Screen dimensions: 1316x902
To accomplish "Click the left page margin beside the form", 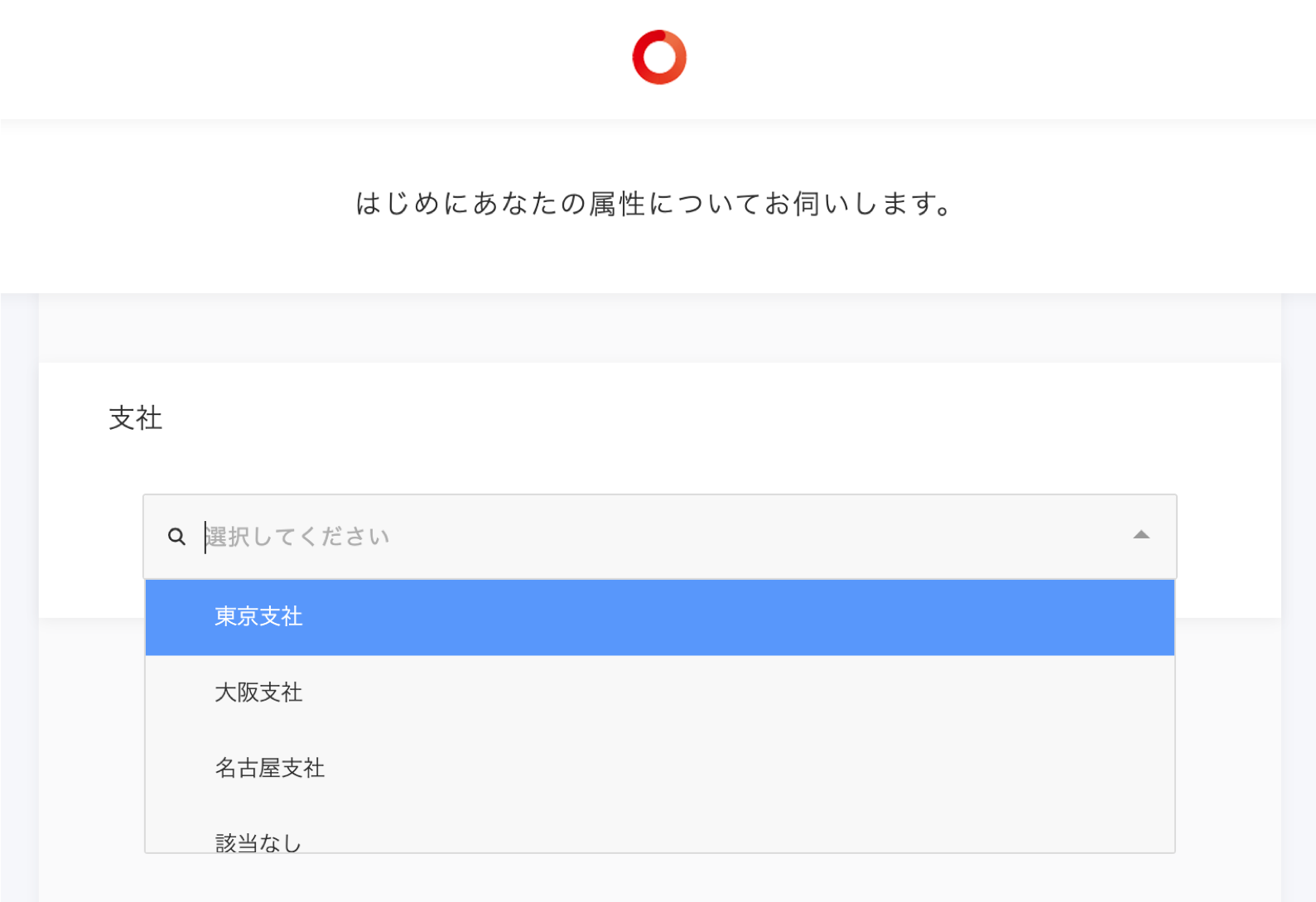I will (x=18, y=580).
